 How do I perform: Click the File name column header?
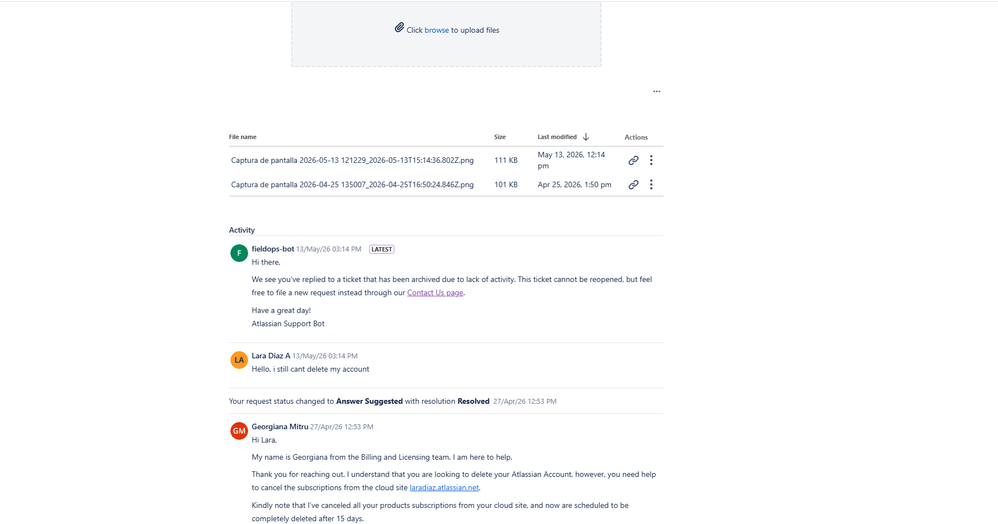click(242, 137)
